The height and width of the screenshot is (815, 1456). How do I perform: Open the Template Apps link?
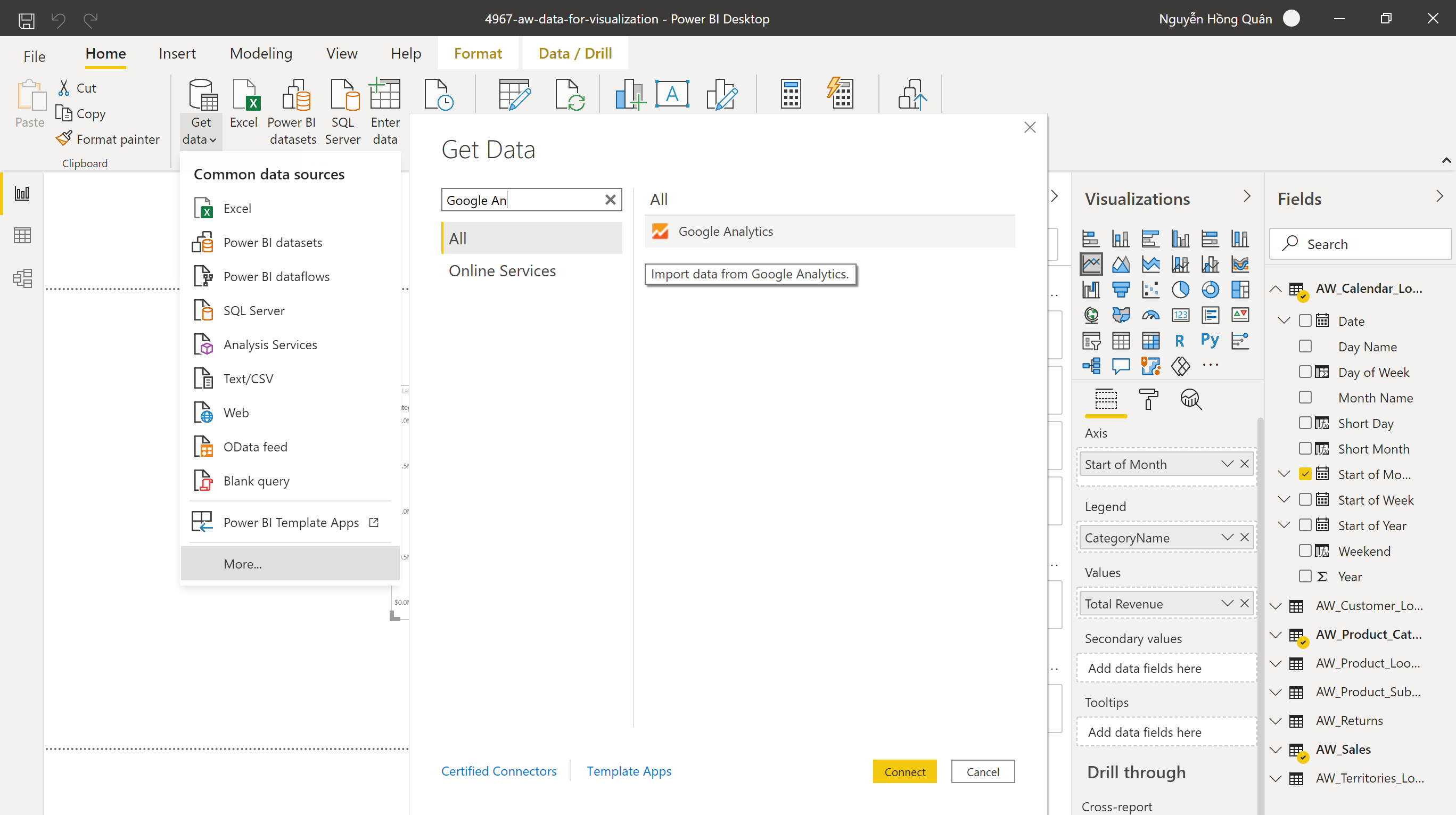629,771
